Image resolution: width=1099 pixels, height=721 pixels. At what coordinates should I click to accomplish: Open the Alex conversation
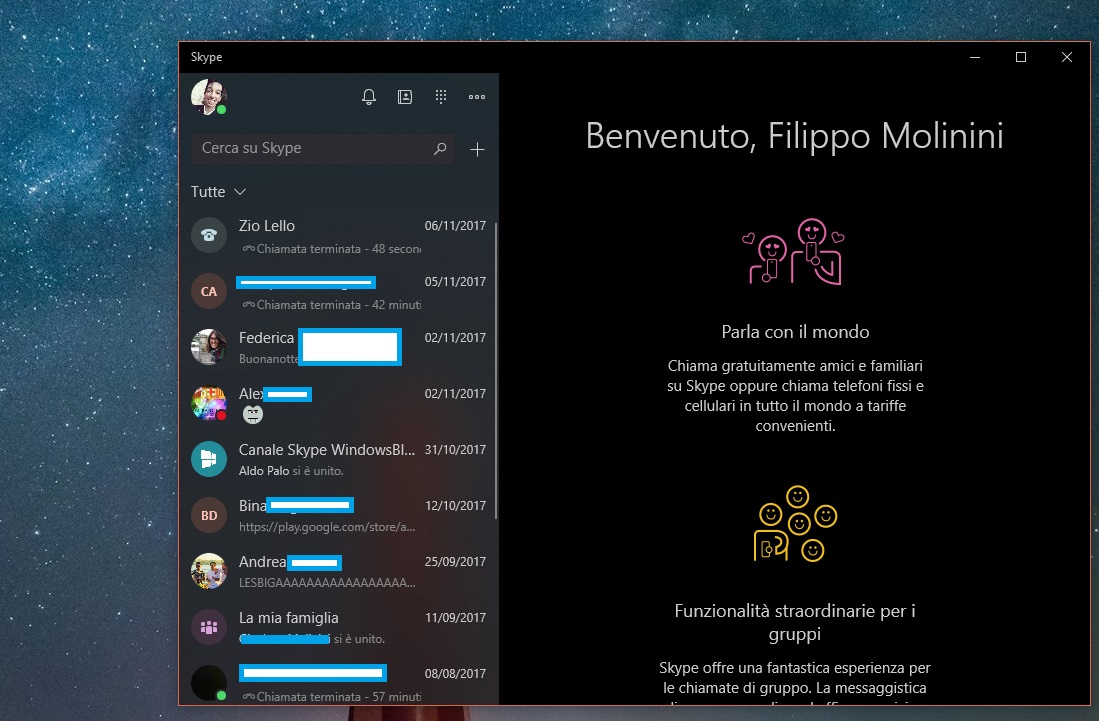point(339,404)
